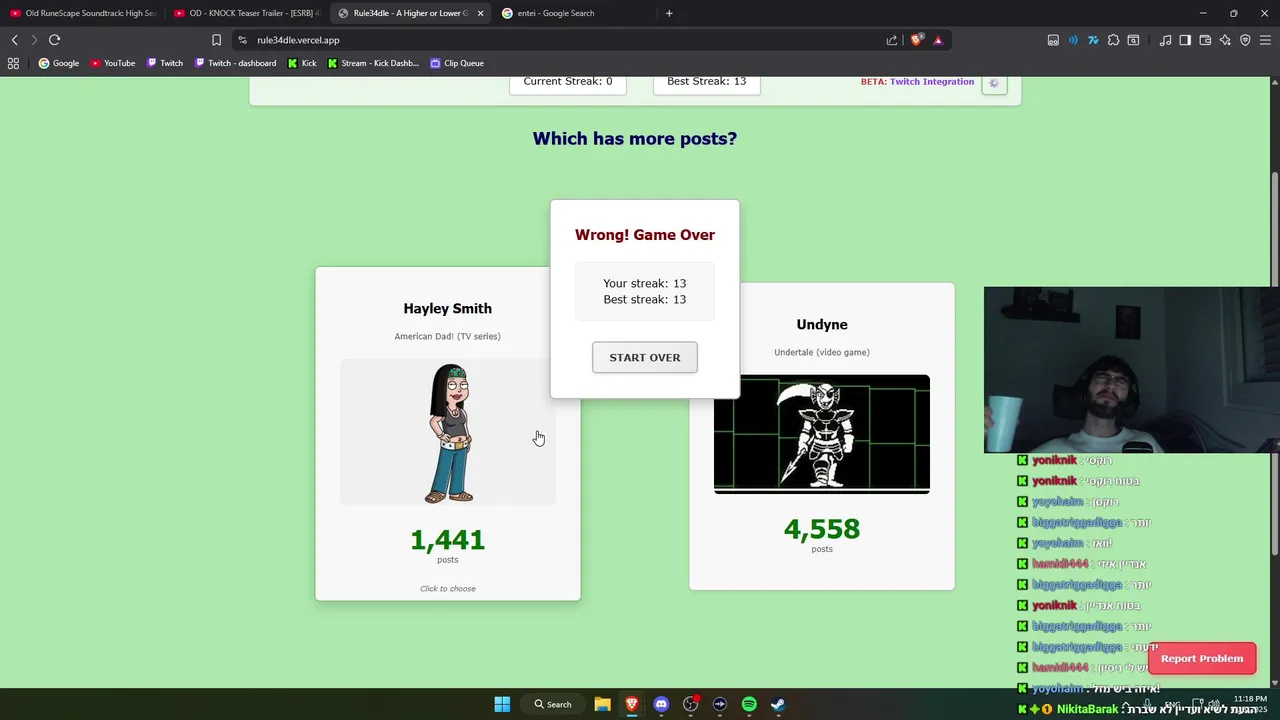Open the YouTube bookmark
Viewport: 1280px width, 720px height.
[x=113, y=63]
